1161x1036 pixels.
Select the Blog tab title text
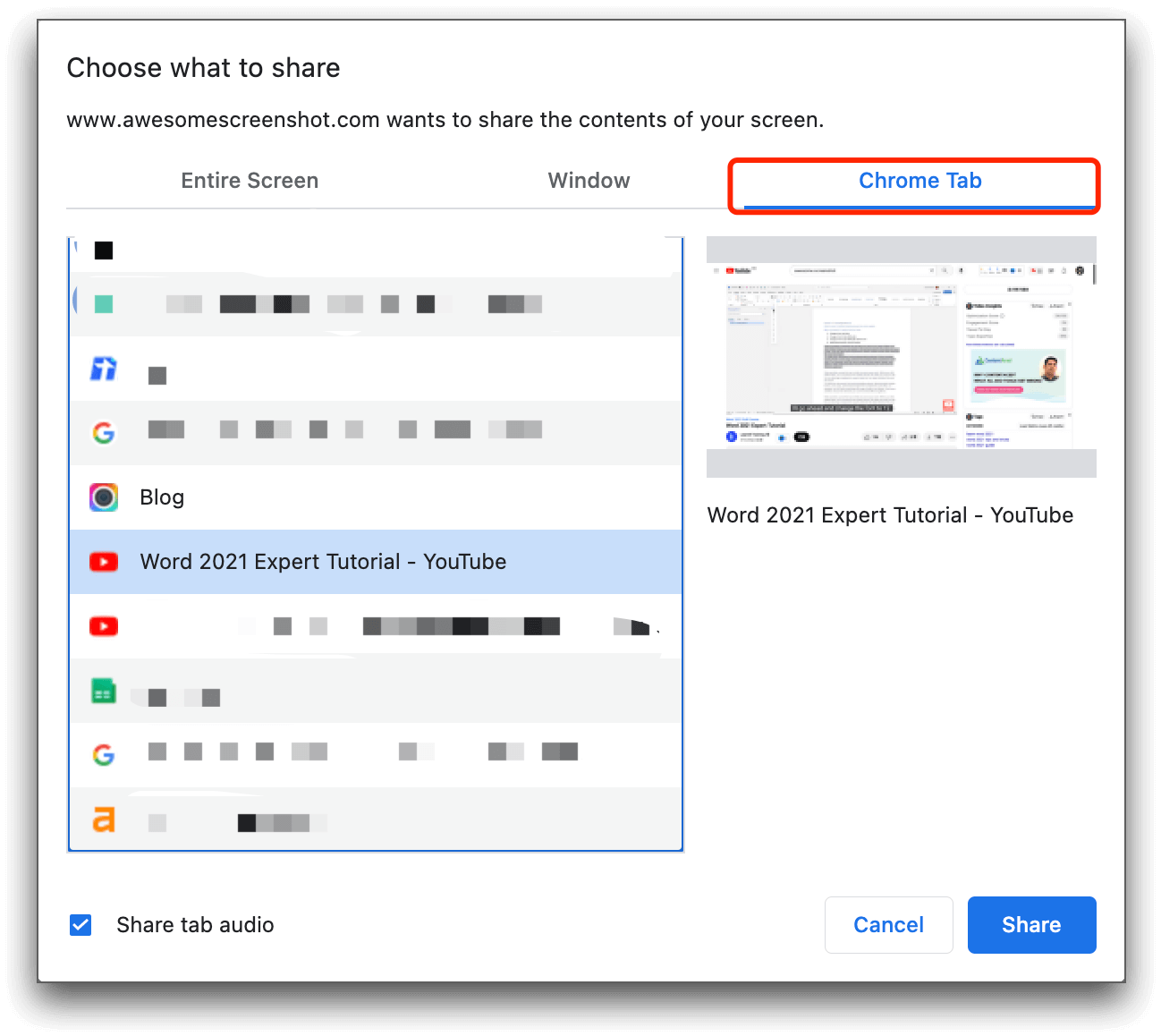point(162,497)
